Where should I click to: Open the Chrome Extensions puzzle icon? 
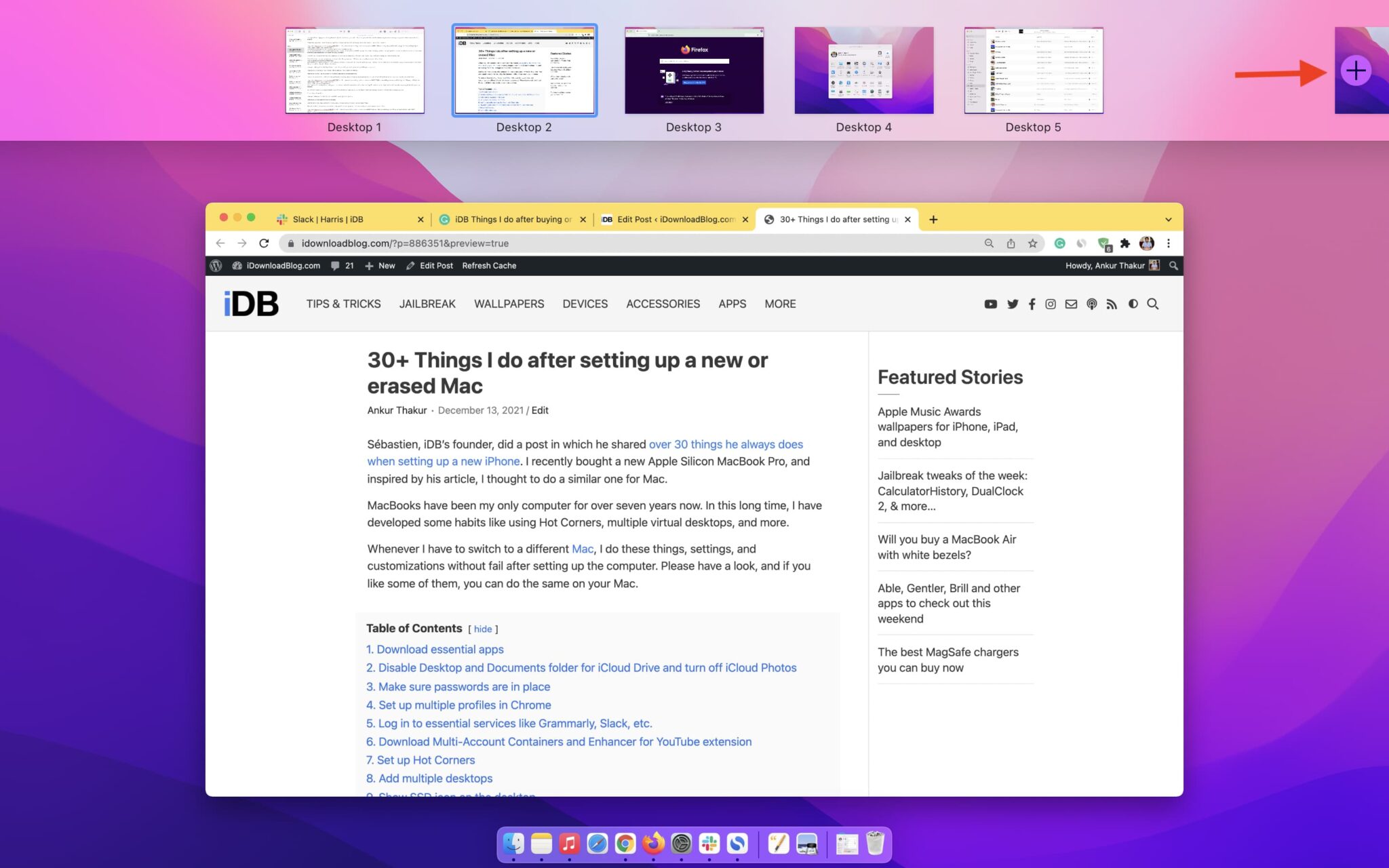1125,243
